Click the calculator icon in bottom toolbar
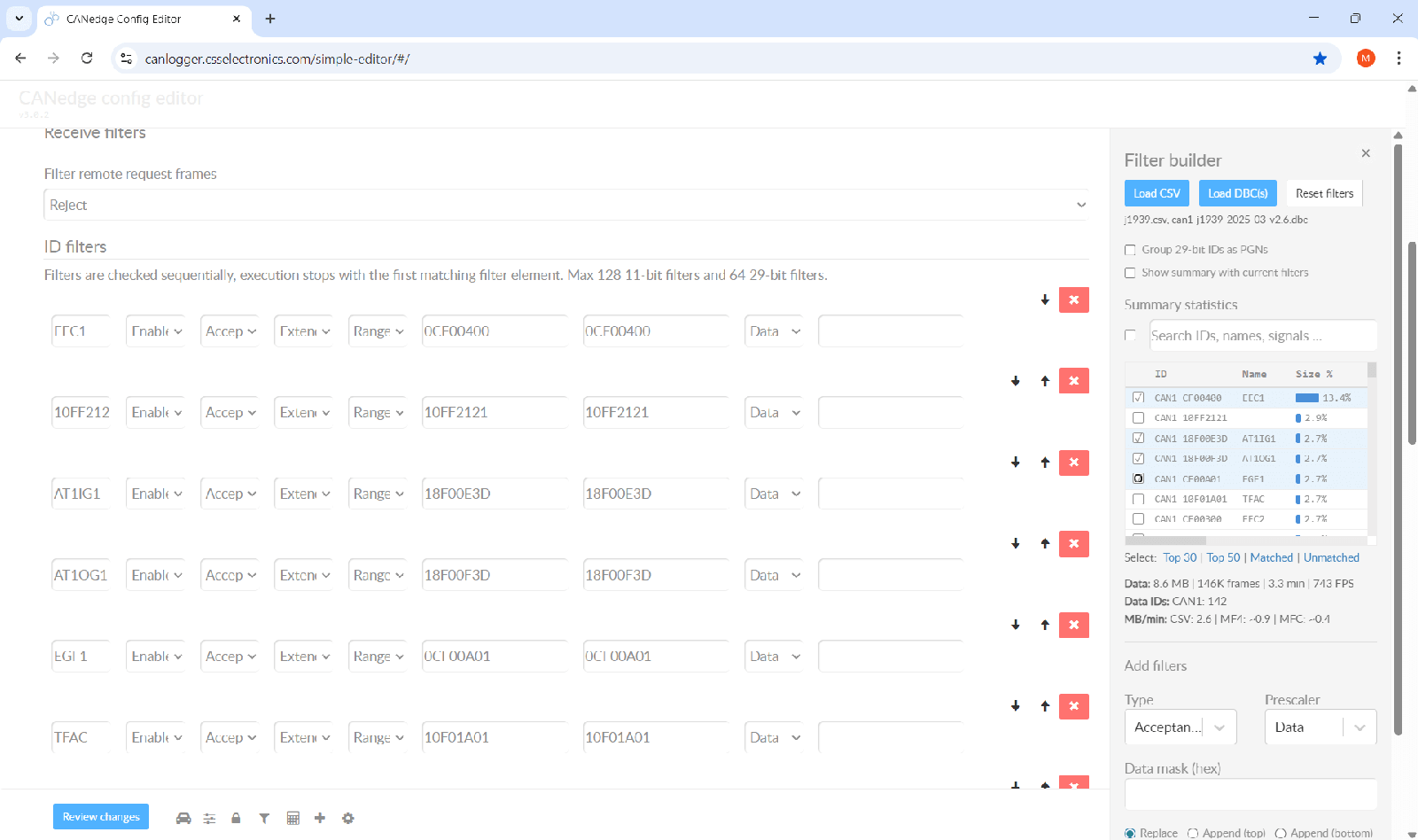 [x=293, y=818]
